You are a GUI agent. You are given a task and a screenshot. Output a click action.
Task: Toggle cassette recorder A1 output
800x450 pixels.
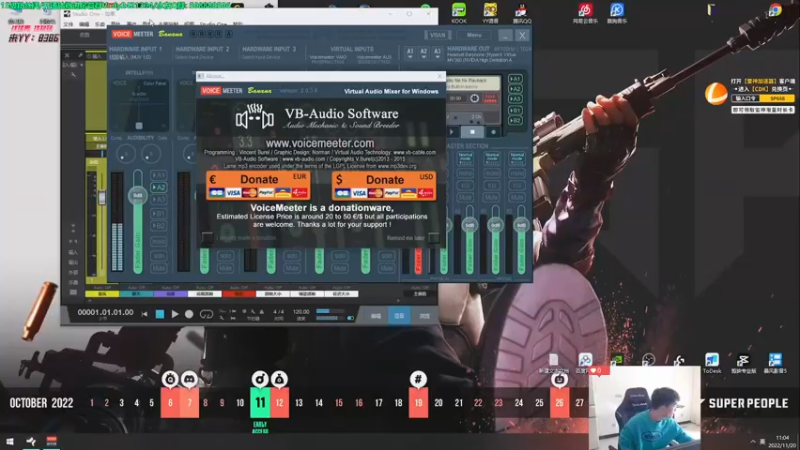click(515, 79)
